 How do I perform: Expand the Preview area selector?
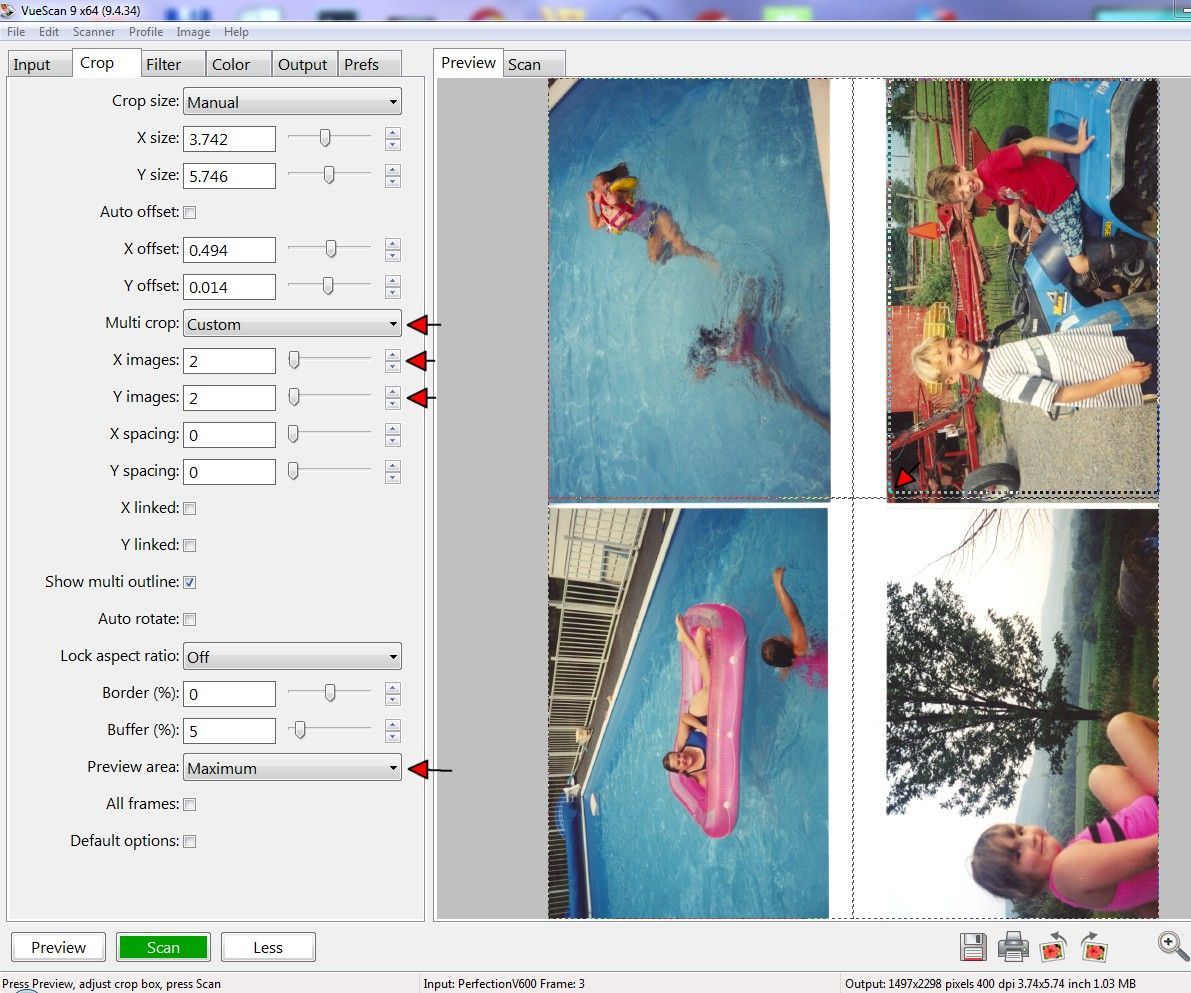point(291,767)
